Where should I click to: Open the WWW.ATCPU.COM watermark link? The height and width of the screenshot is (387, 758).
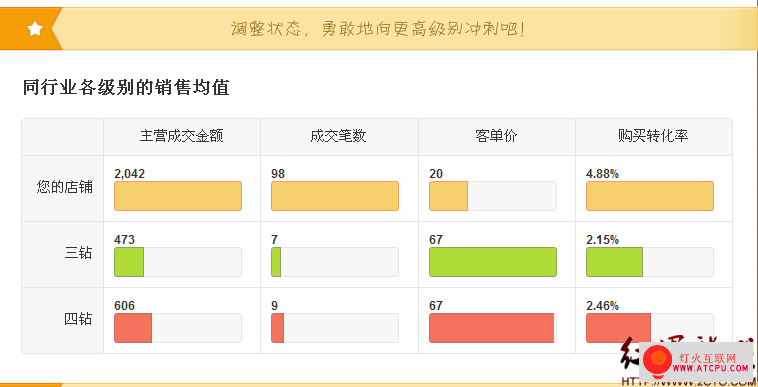[x=710, y=368]
